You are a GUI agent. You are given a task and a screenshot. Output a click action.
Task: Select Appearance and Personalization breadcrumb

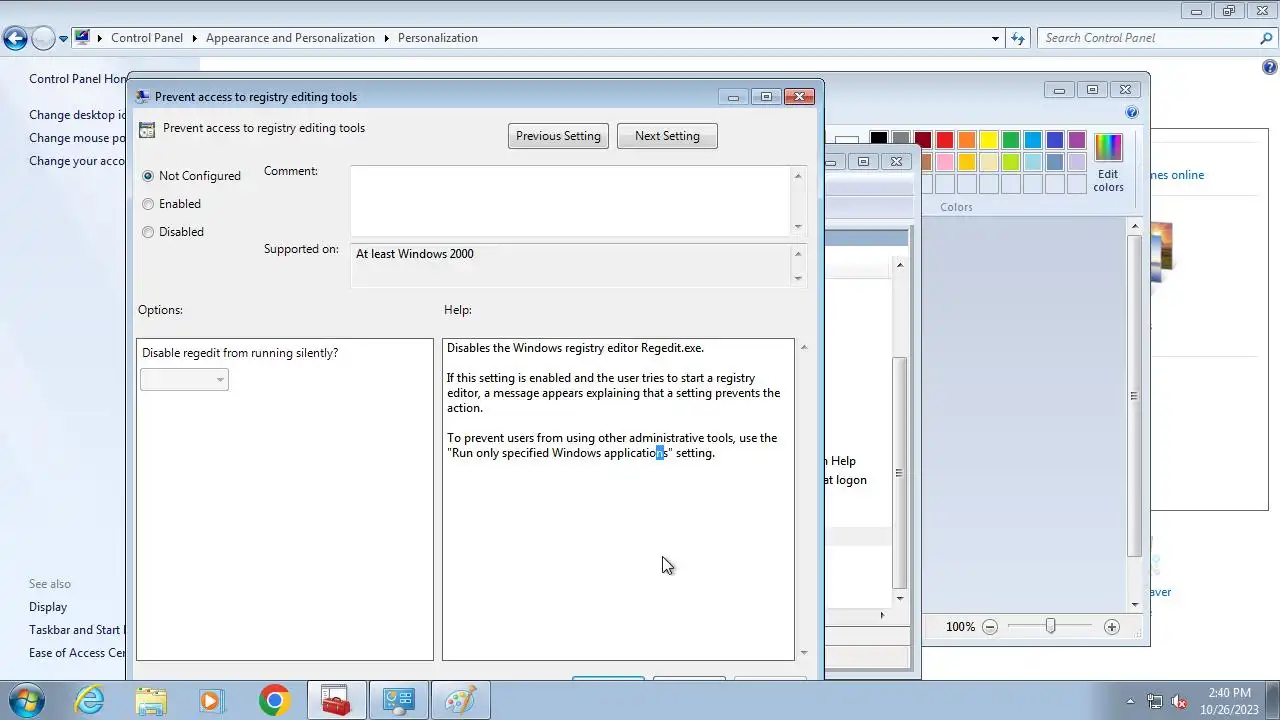click(290, 38)
